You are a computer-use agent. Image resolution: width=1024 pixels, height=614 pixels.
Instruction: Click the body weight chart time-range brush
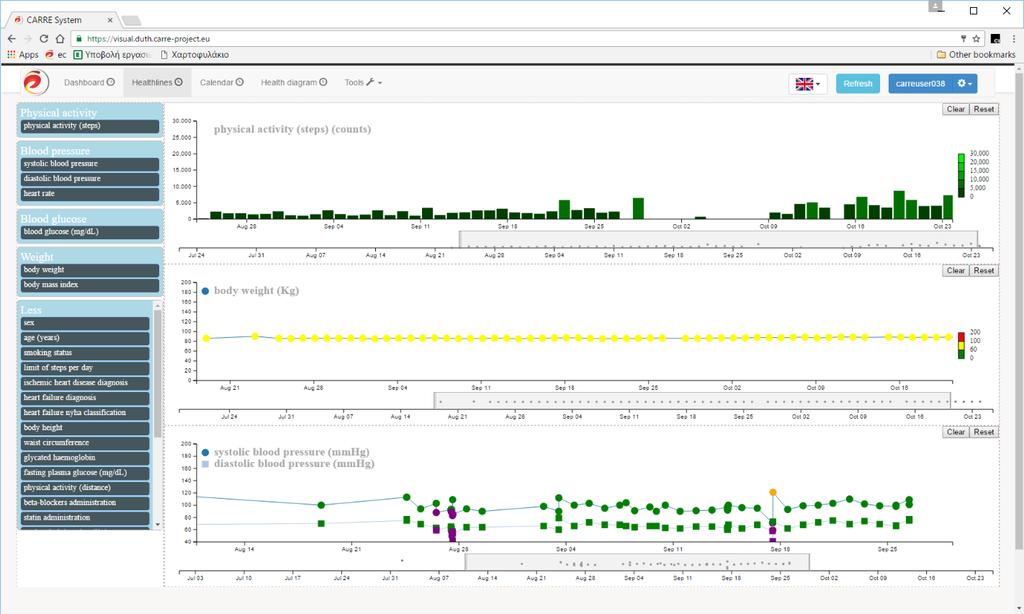692,400
